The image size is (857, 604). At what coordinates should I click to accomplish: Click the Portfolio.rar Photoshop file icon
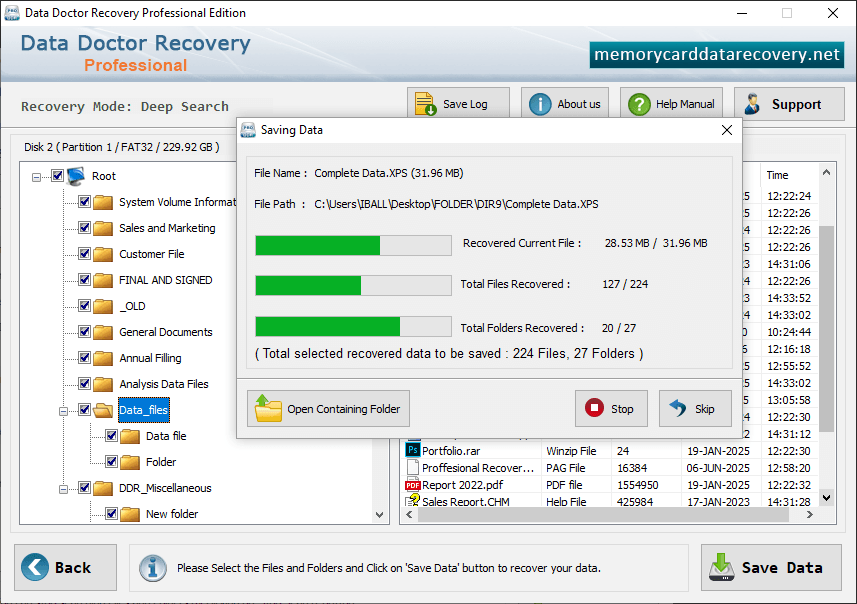(x=413, y=450)
